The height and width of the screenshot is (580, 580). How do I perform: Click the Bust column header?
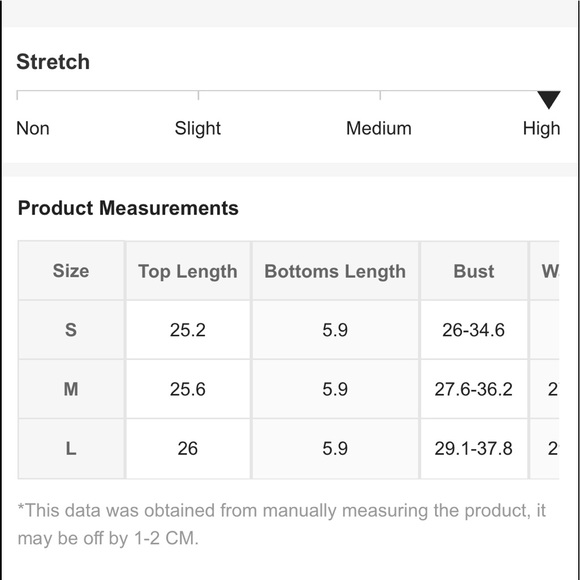[x=474, y=271]
